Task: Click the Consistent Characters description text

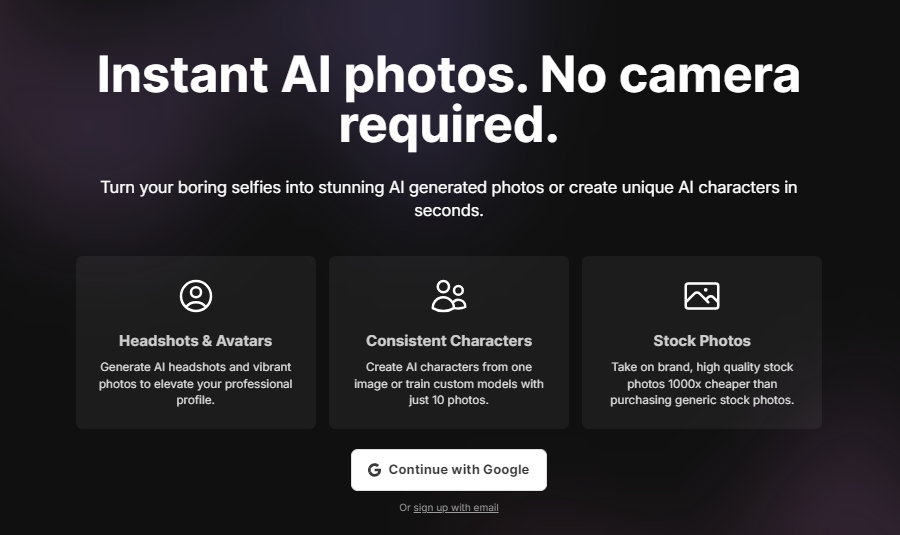Action: click(x=449, y=383)
